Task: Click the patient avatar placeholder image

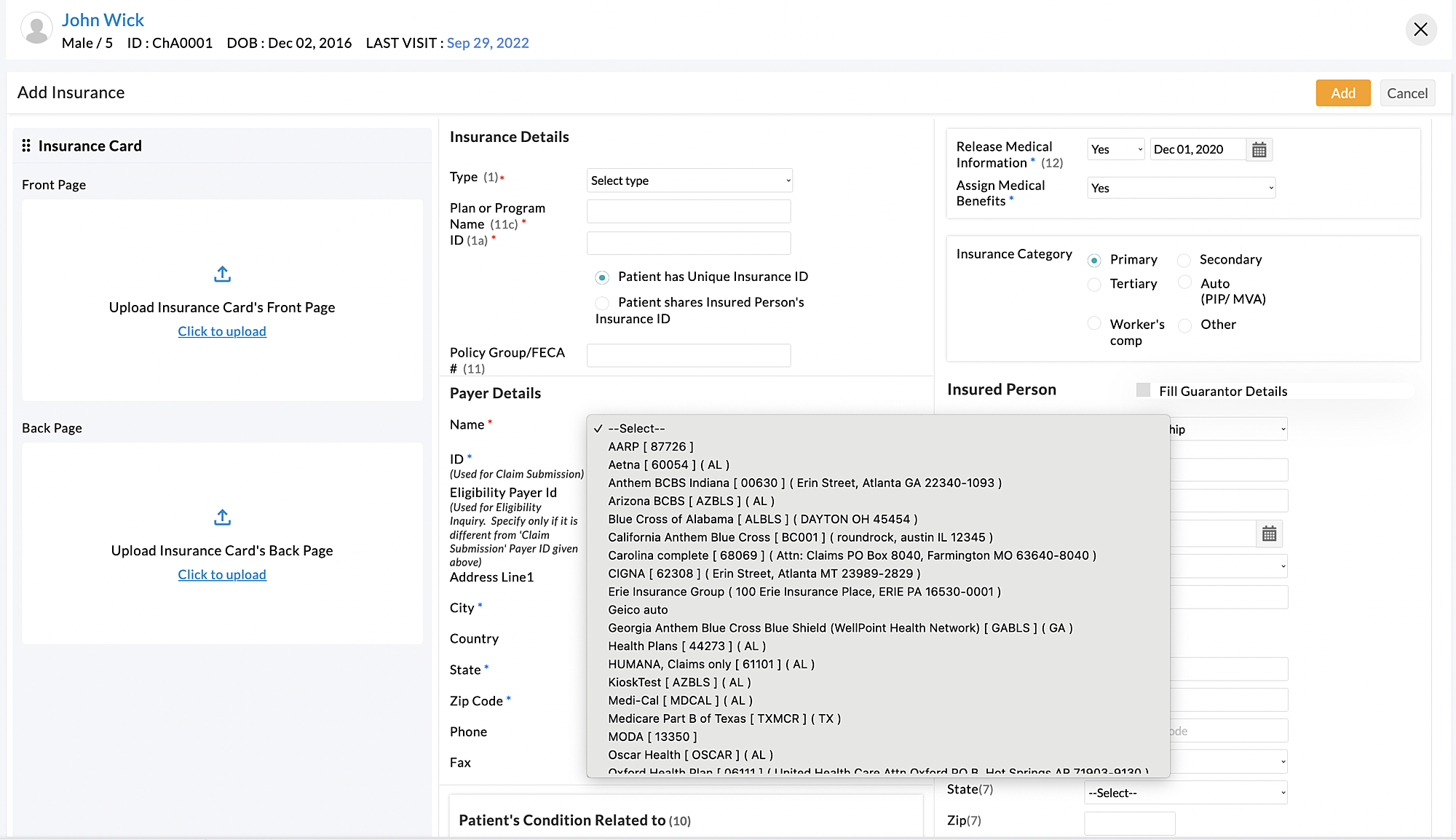Action: pos(36,29)
